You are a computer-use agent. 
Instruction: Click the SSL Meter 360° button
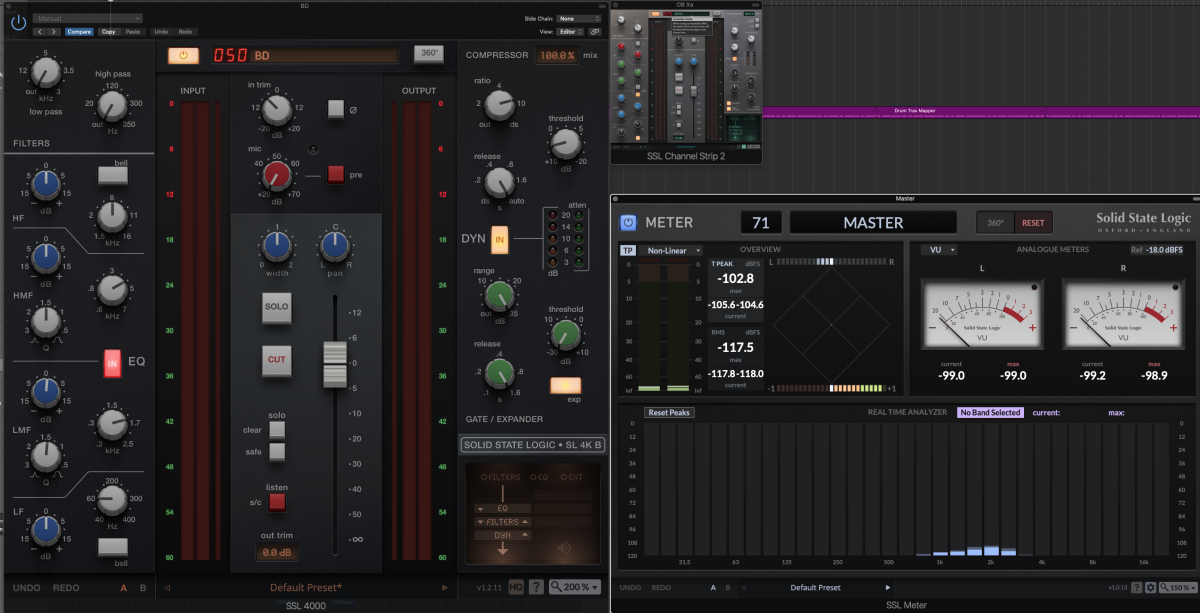(x=996, y=222)
